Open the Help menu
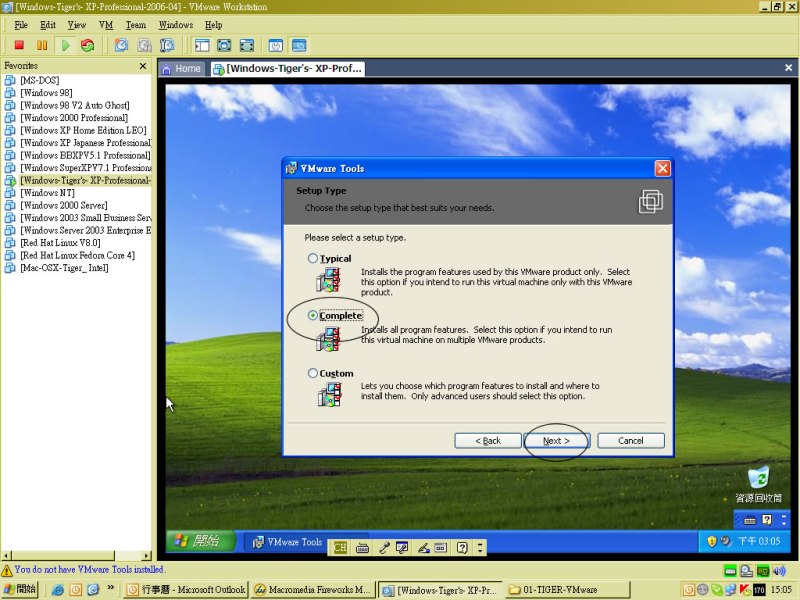Viewport: 800px width, 600px height. click(213, 25)
